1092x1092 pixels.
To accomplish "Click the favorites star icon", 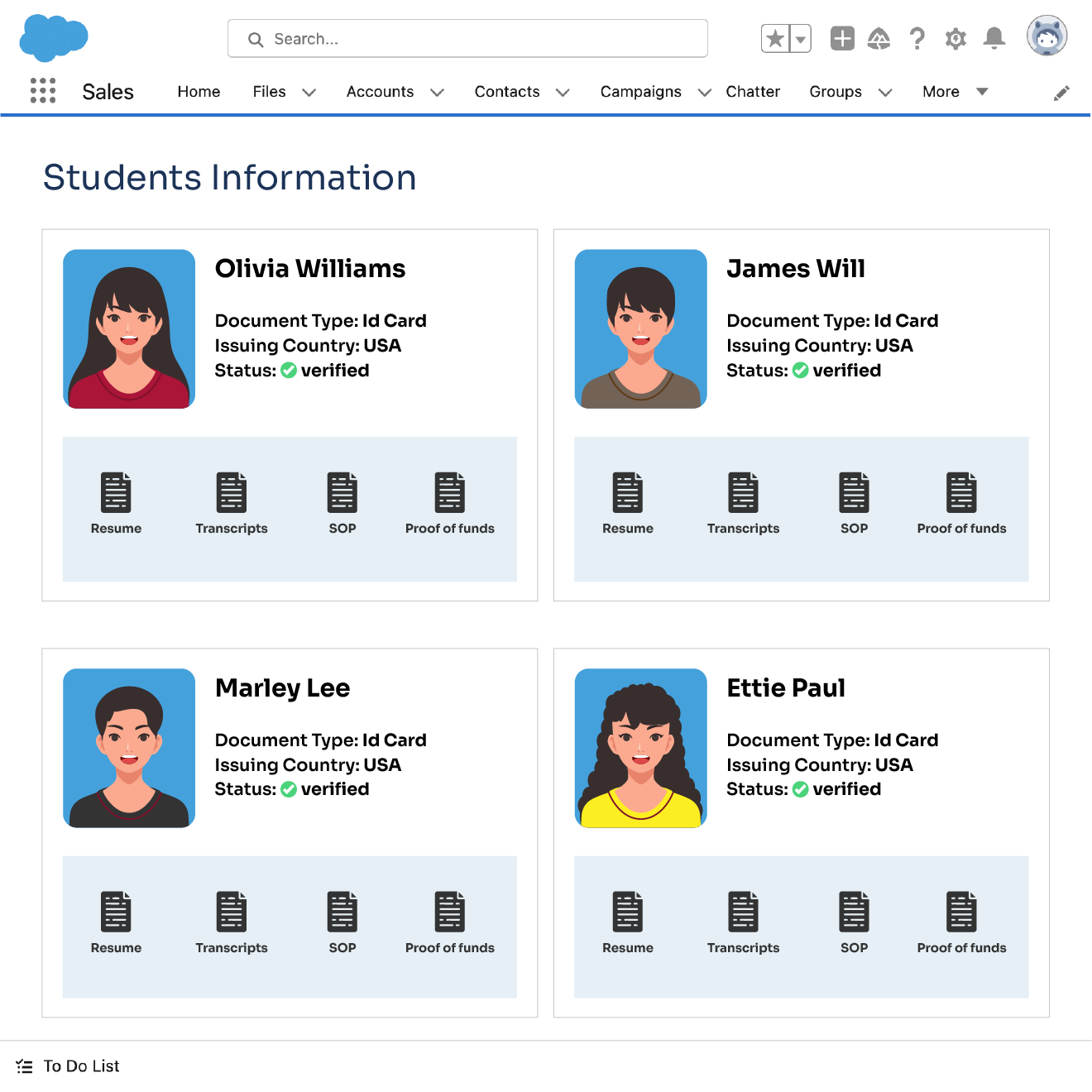I will point(775,38).
